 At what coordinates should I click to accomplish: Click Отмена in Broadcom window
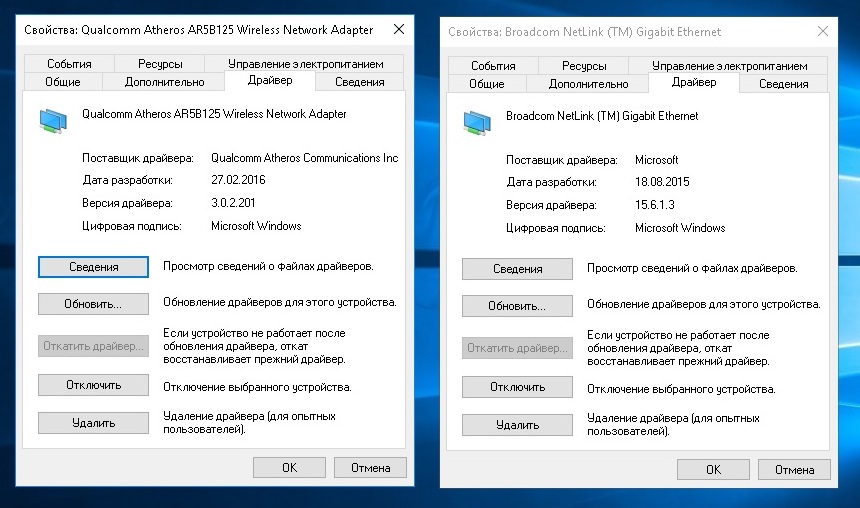coord(794,470)
